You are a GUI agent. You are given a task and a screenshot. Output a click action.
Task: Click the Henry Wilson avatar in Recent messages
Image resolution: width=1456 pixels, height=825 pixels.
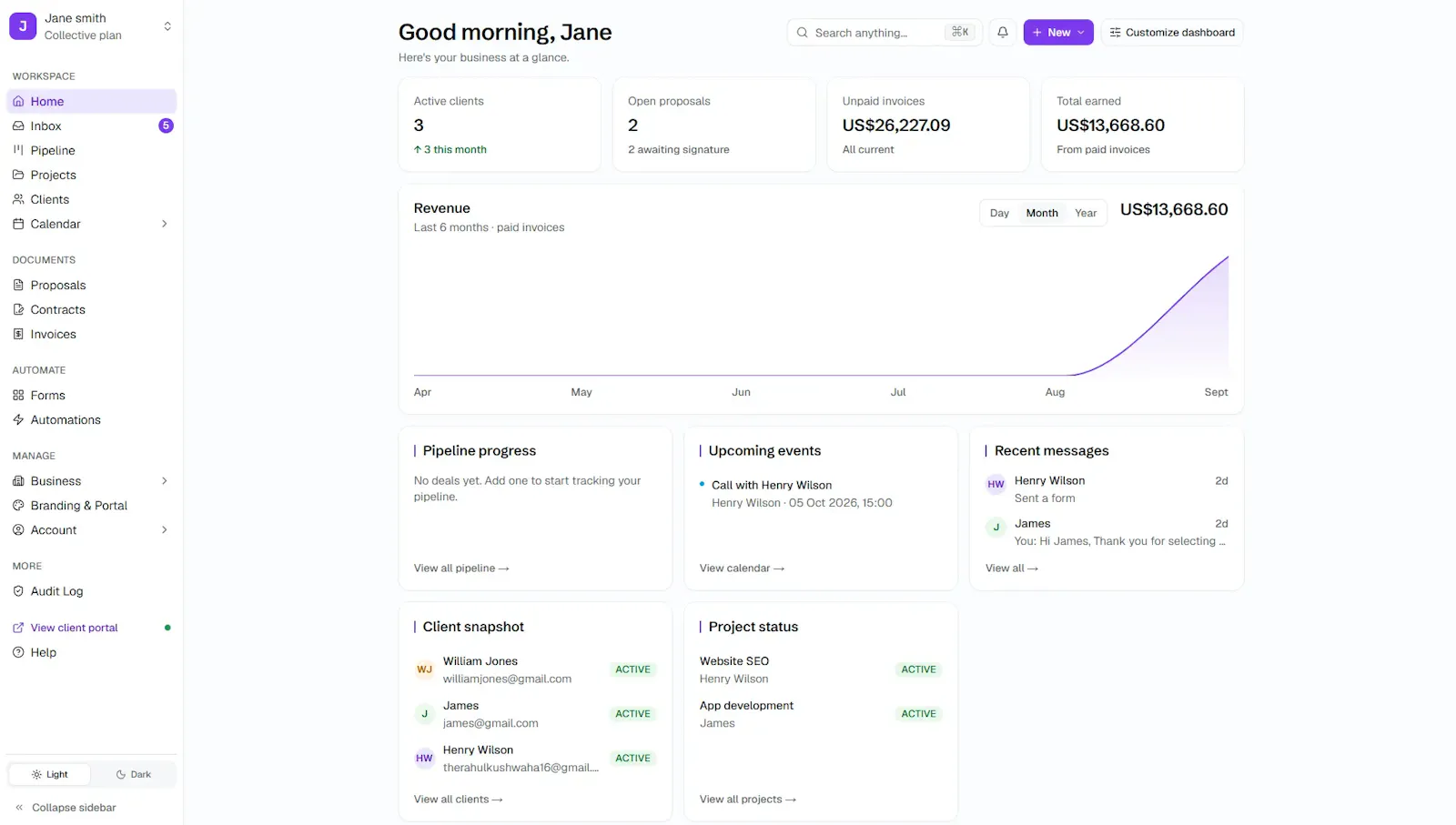tap(996, 485)
